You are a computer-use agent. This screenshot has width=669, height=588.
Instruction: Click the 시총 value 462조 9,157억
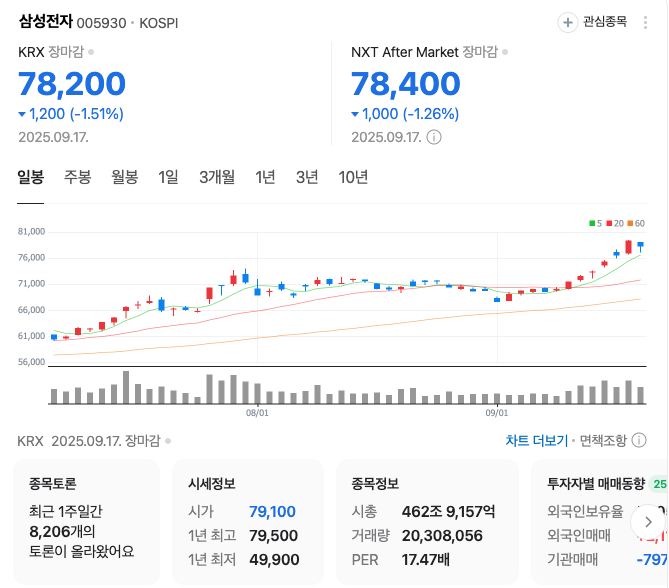click(448, 511)
